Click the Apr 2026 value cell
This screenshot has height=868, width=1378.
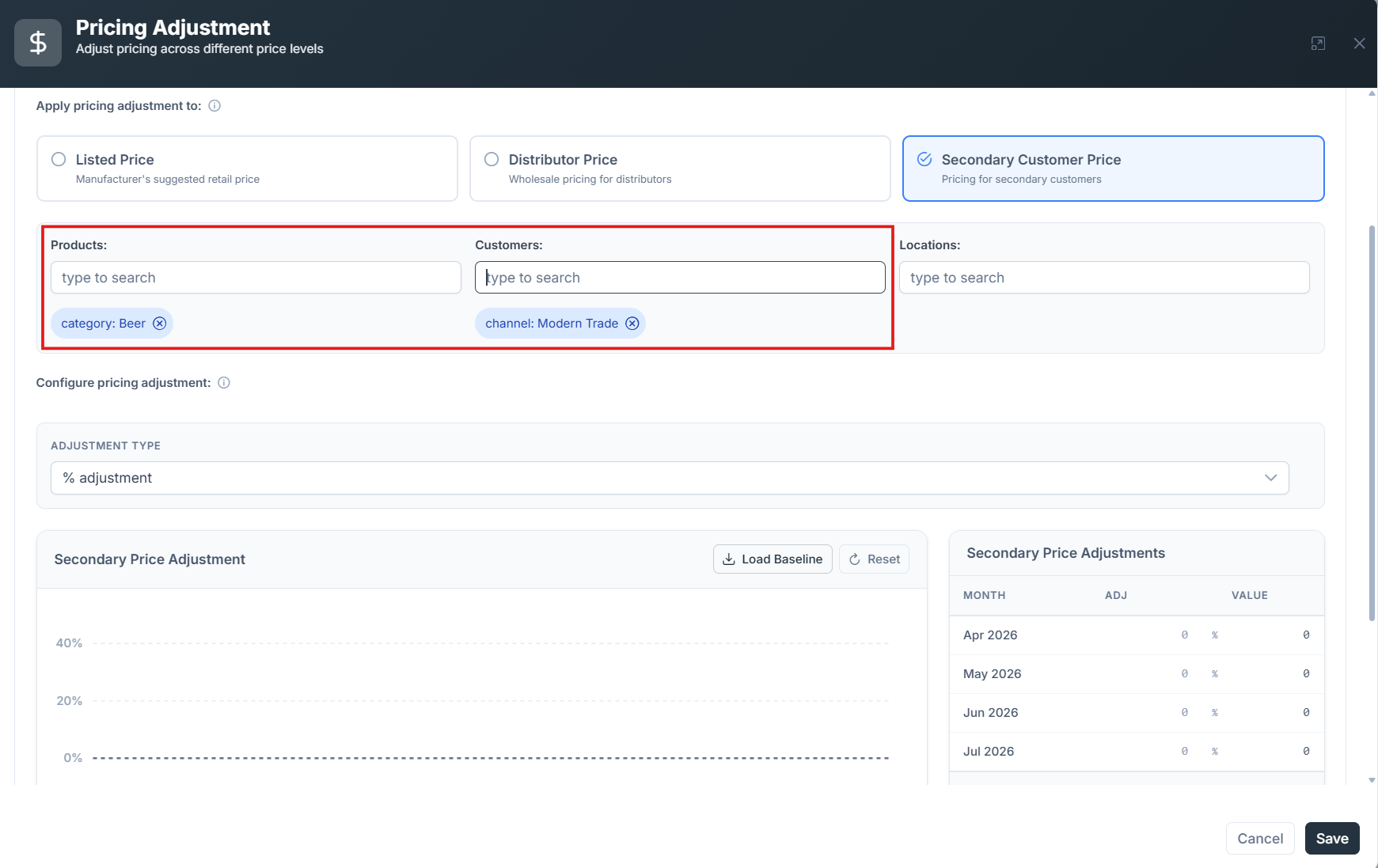point(1305,635)
